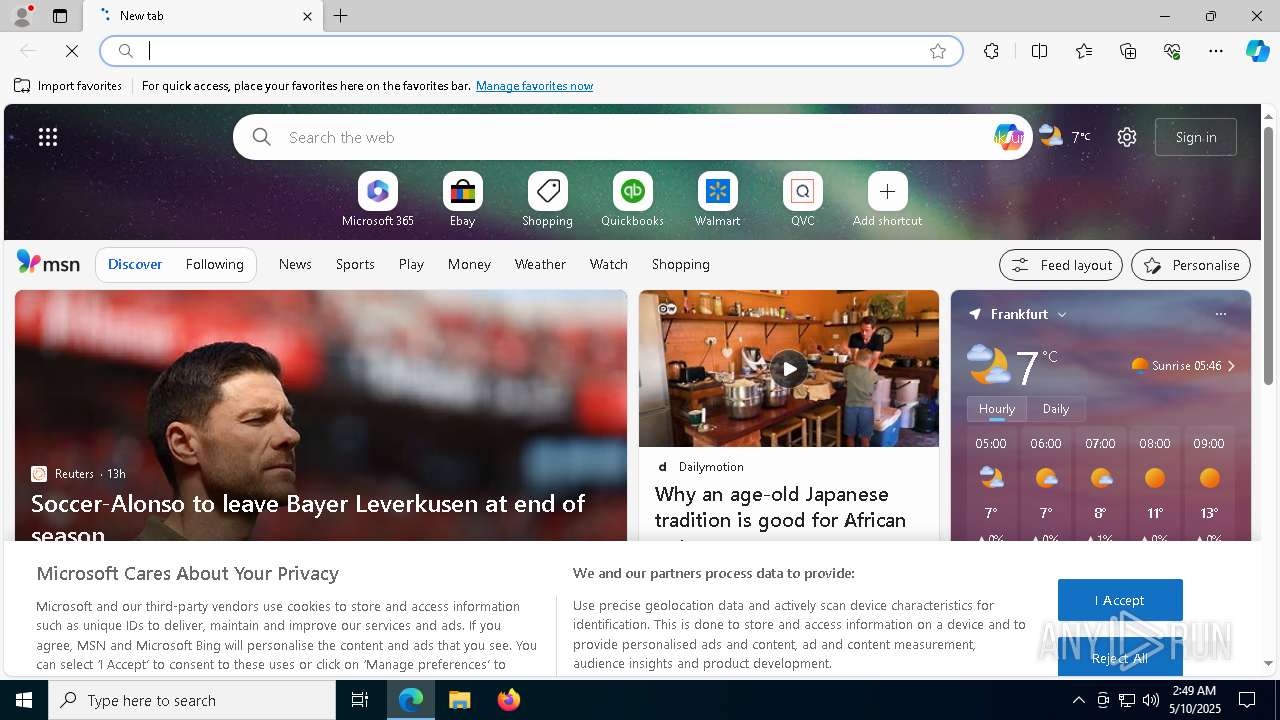Switch to the Following feed
This screenshot has height=720, width=1280.
[214, 264]
